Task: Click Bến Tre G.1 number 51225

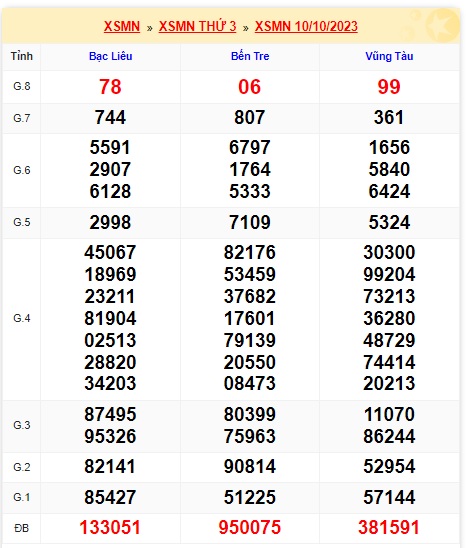Action: point(250,497)
